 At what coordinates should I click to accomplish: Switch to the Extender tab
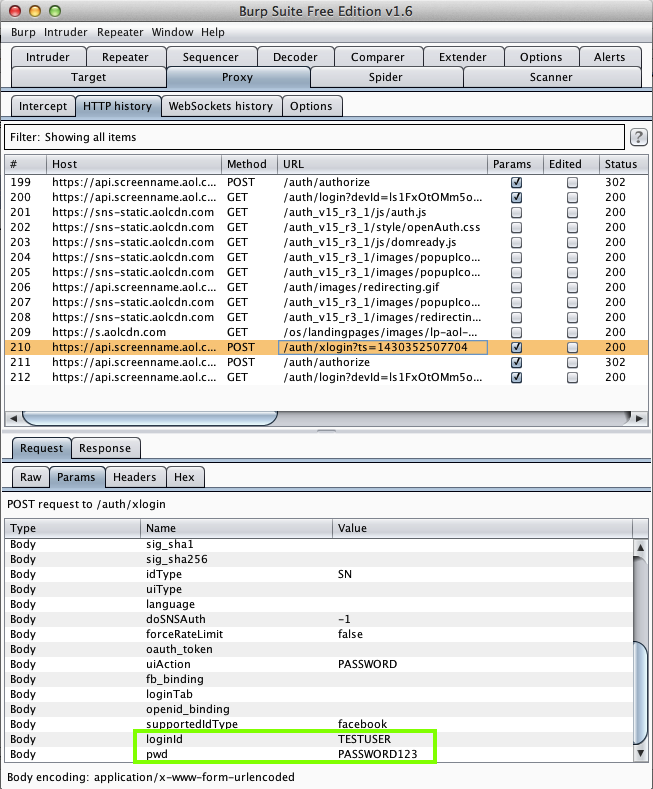point(463,57)
